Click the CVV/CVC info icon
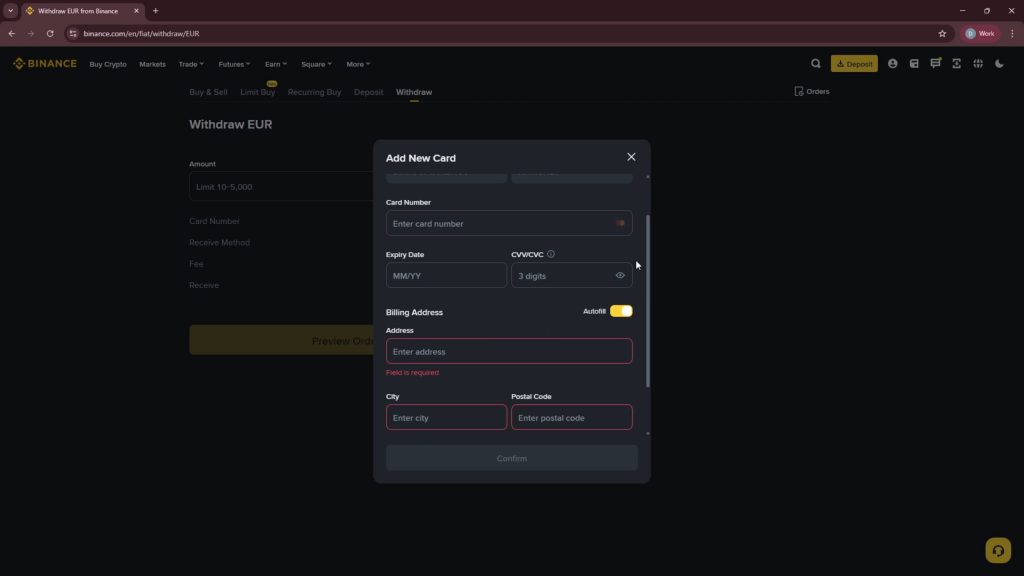The height and width of the screenshot is (576, 1024). [x=551, y=254]
